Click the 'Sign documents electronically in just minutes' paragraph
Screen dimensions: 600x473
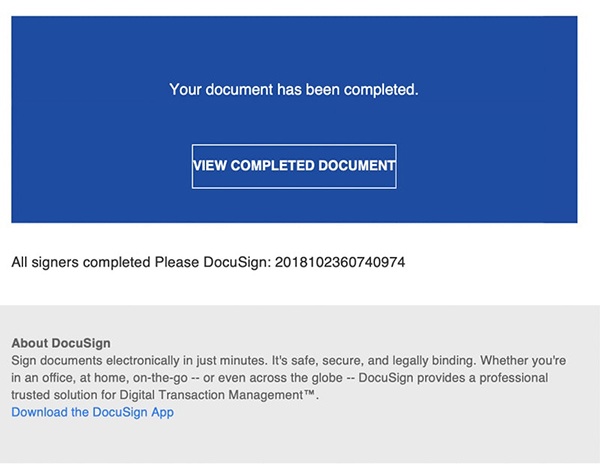(289, 378)
